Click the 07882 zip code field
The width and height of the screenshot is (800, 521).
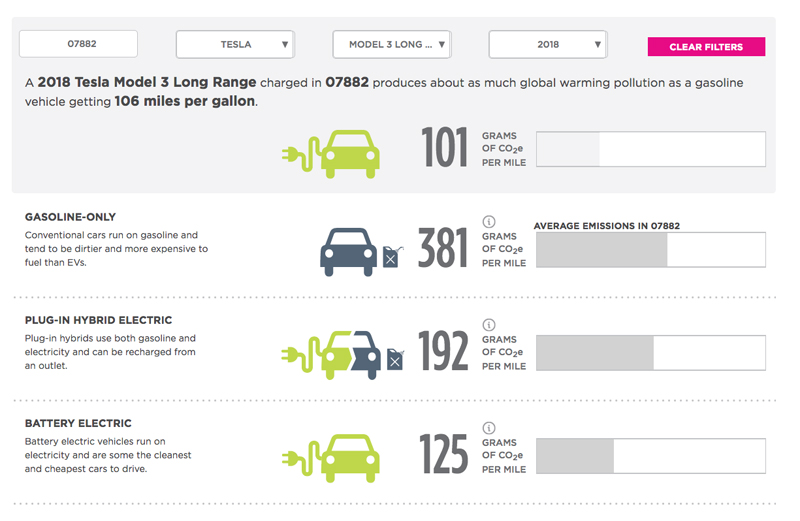(78, 44)
